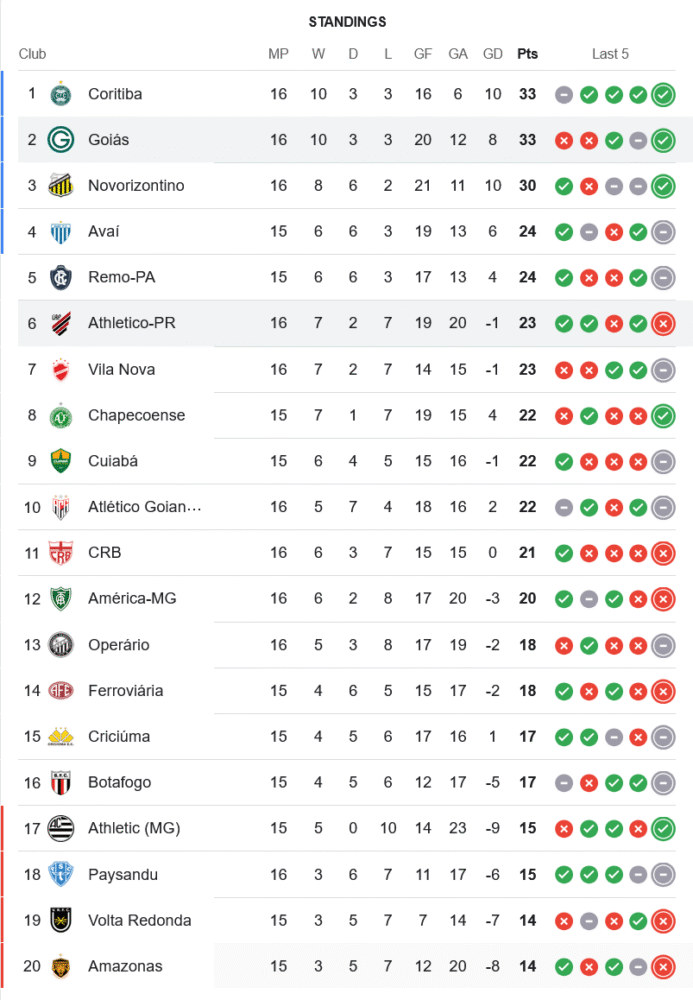Screen dimensions: 693x1000
Task: Select the Paysandu team name
Action: coord(122,874)
